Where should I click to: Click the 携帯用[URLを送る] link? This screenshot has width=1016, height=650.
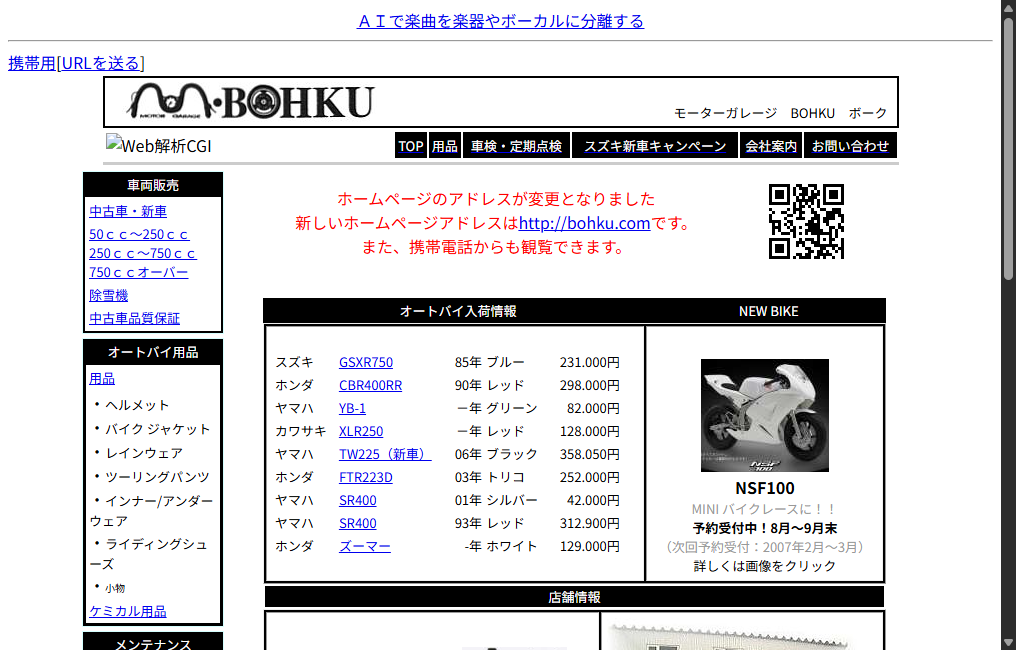76,63
